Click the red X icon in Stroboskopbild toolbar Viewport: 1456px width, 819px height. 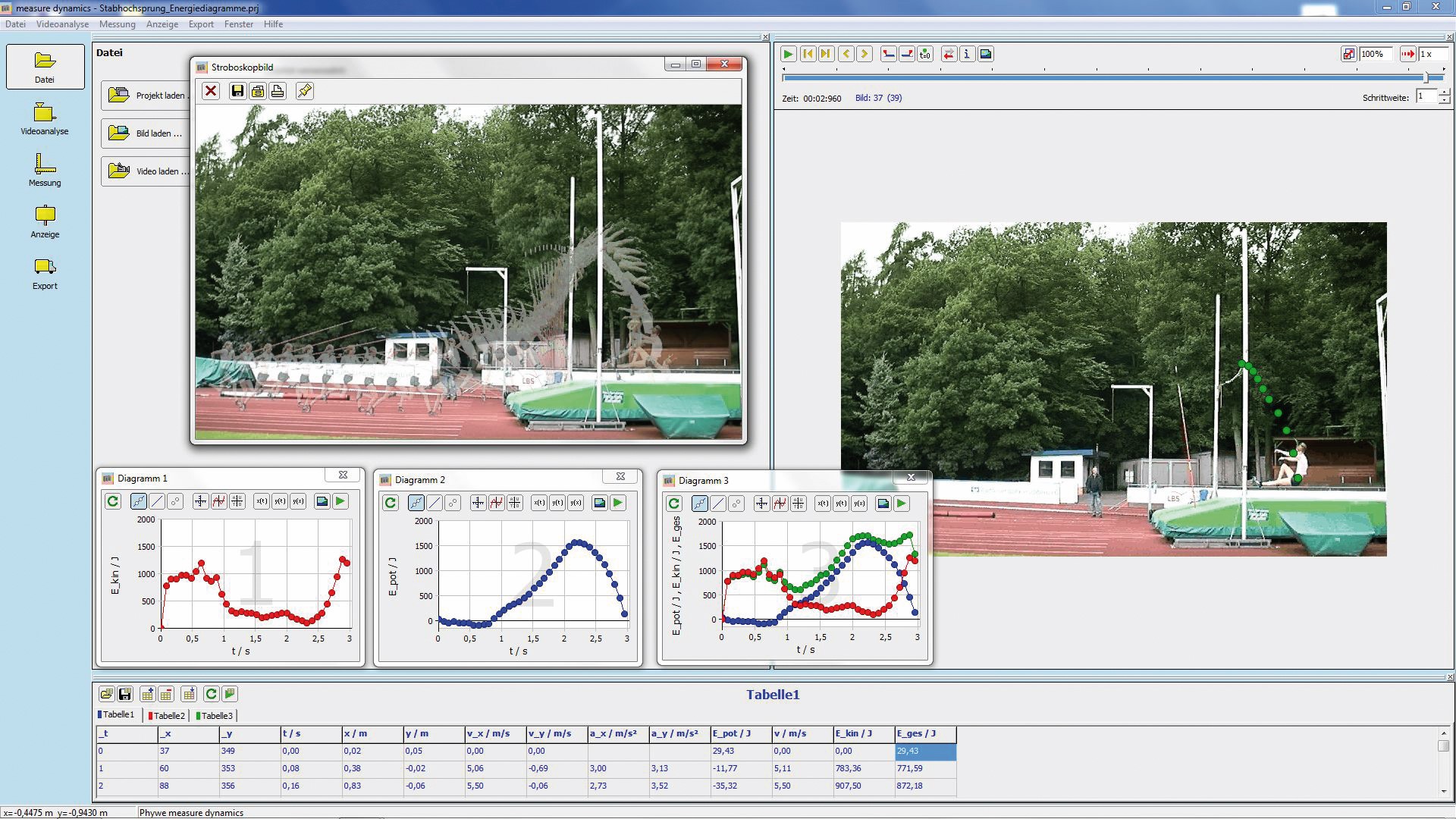211,91
